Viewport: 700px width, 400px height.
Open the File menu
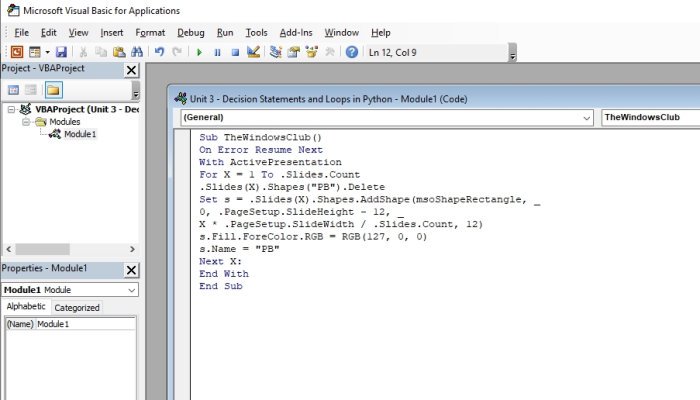coord(21,33)
